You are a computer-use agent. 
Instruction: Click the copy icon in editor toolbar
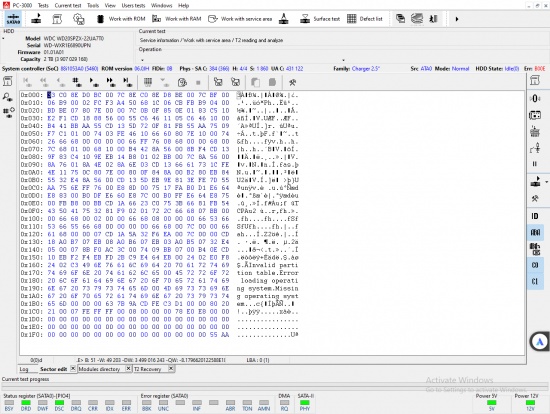(x=255, y=82)
